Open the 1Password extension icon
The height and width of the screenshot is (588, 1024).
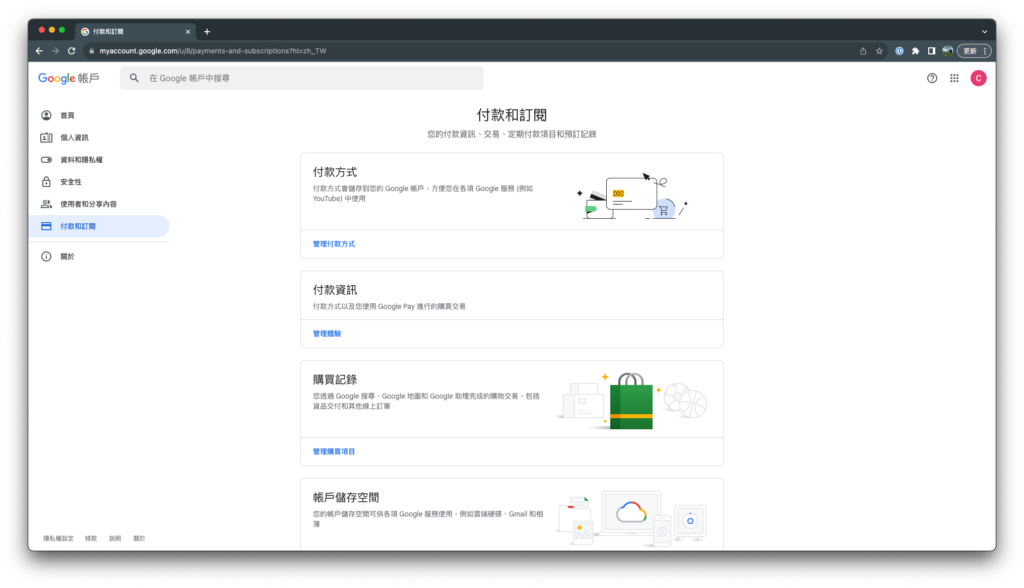(x=899, y=51)
